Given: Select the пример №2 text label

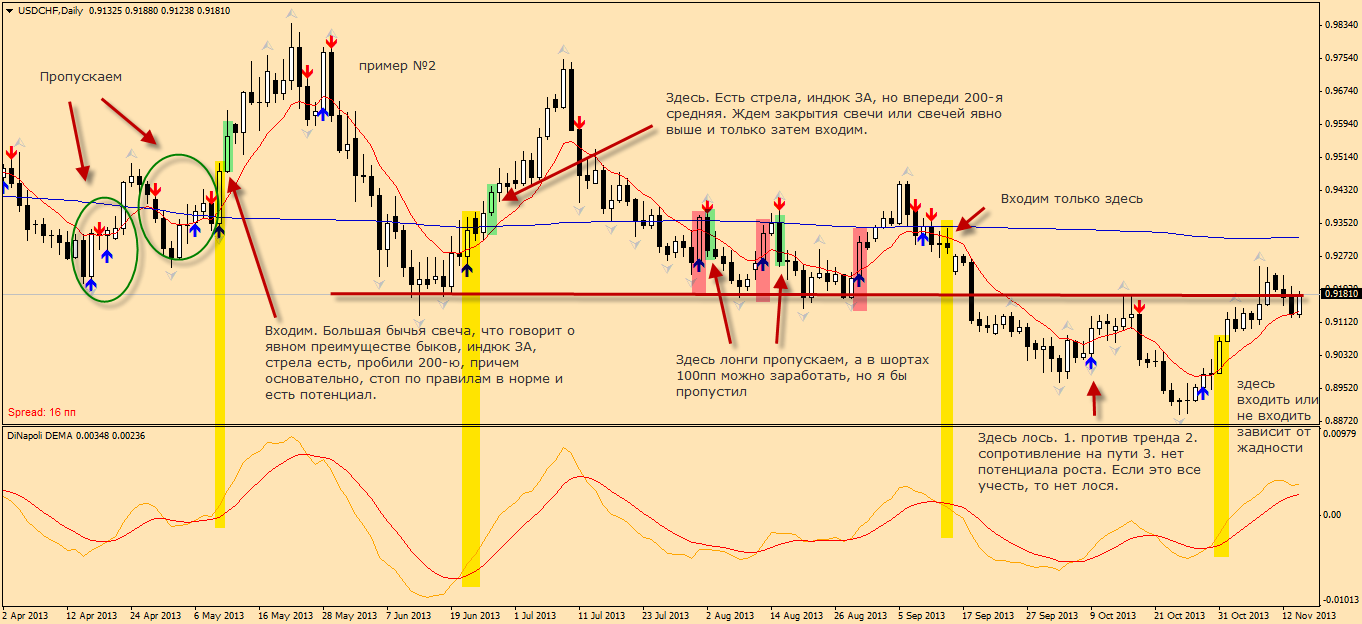Looking at the screenshot, I should click(397, 66).
